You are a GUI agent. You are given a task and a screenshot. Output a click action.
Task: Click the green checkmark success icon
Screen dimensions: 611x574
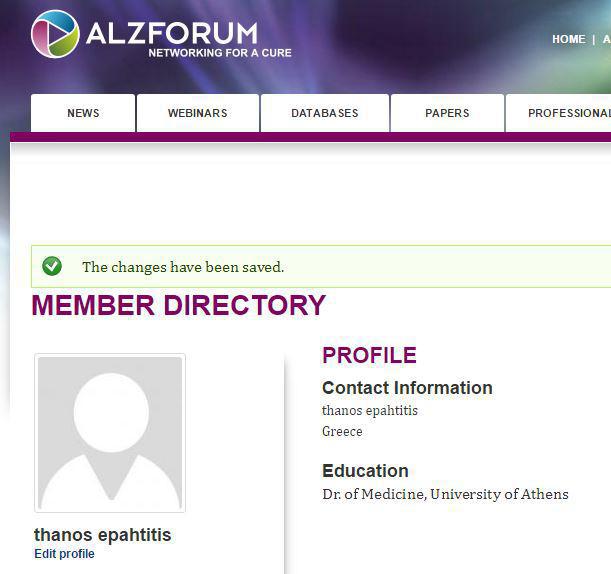tap(52, 266)
